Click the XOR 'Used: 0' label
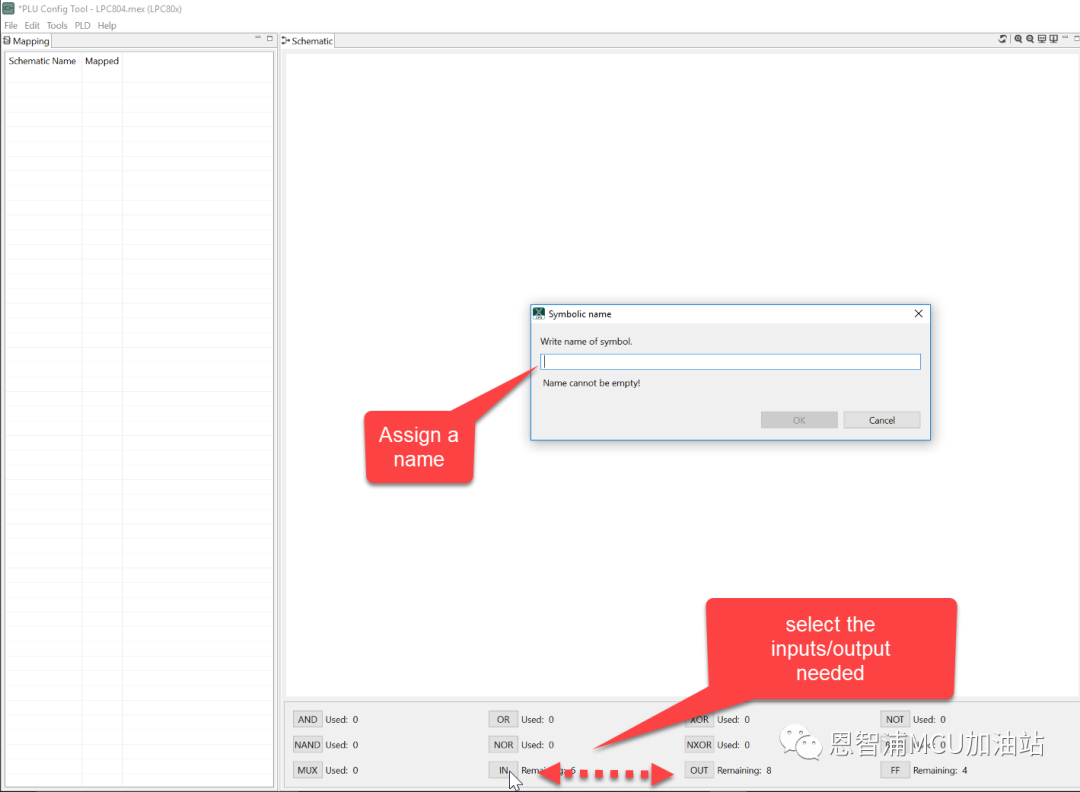1080x792 pixels. (x=734, y=719)
